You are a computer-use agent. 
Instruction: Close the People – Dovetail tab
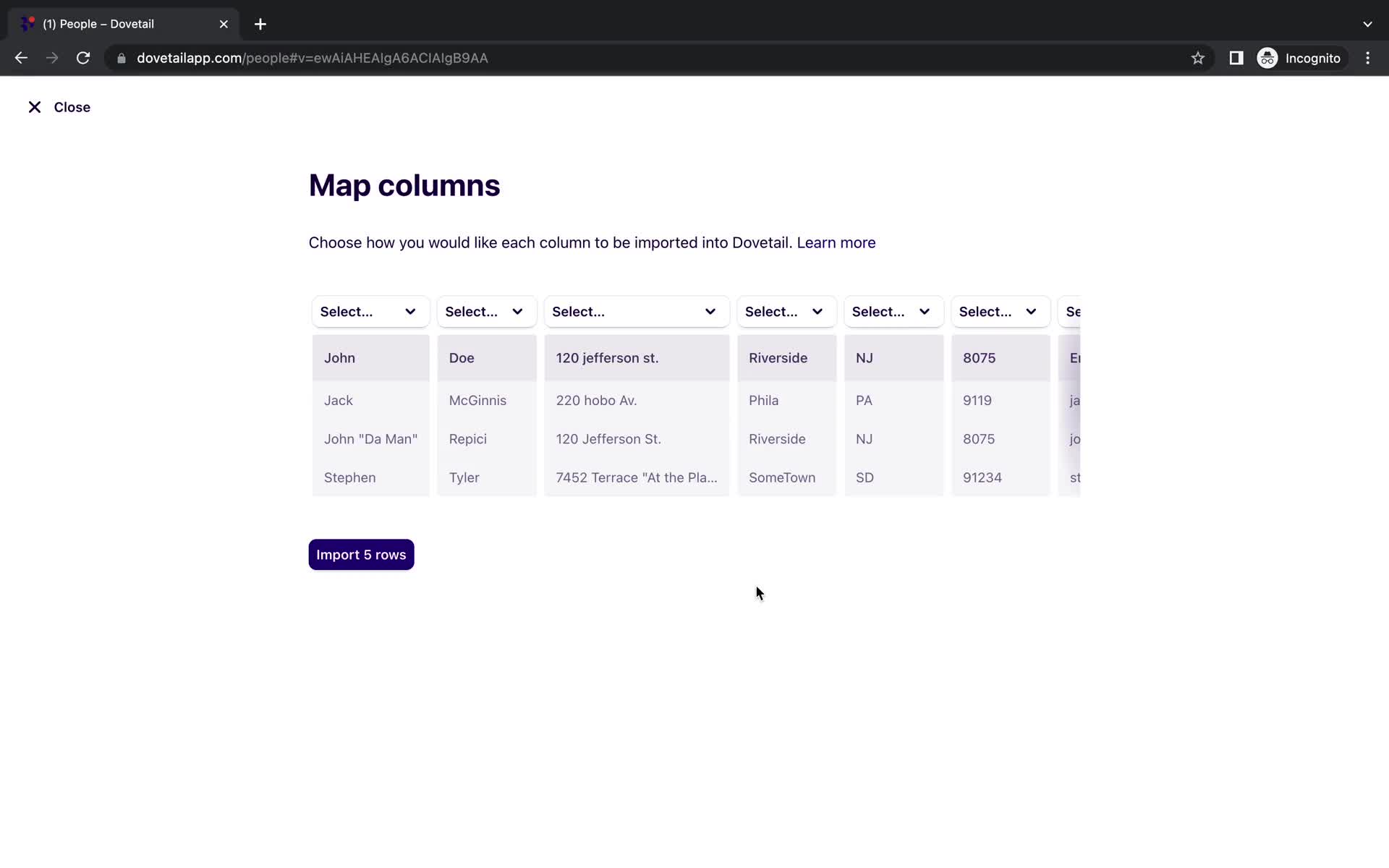pos(224,24)
